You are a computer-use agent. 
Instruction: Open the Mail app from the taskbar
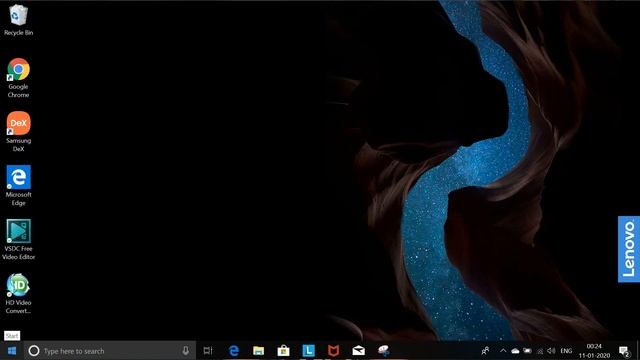358,351
